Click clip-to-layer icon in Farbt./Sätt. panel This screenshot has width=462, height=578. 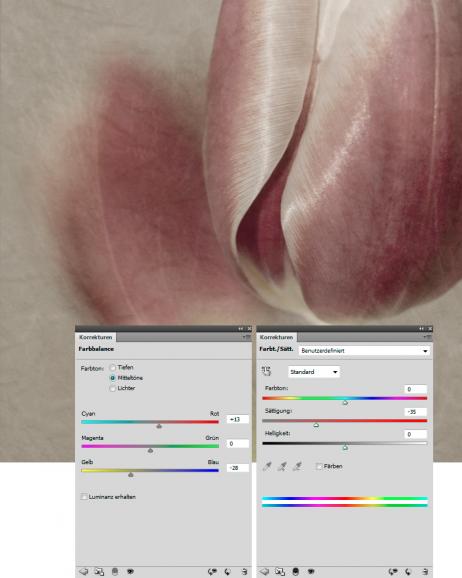[x=295, y=571]
